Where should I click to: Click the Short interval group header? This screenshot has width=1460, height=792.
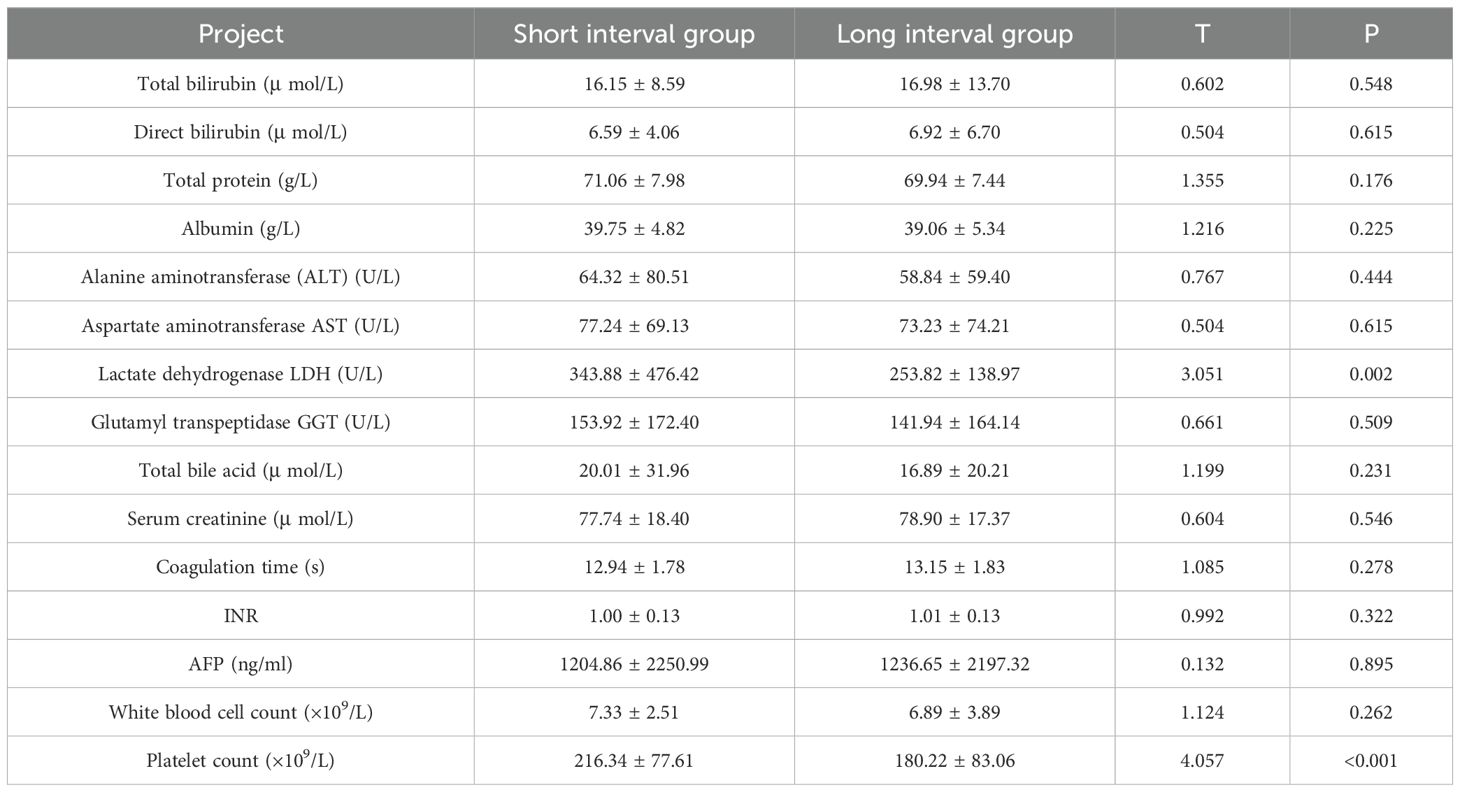point(634,34)
